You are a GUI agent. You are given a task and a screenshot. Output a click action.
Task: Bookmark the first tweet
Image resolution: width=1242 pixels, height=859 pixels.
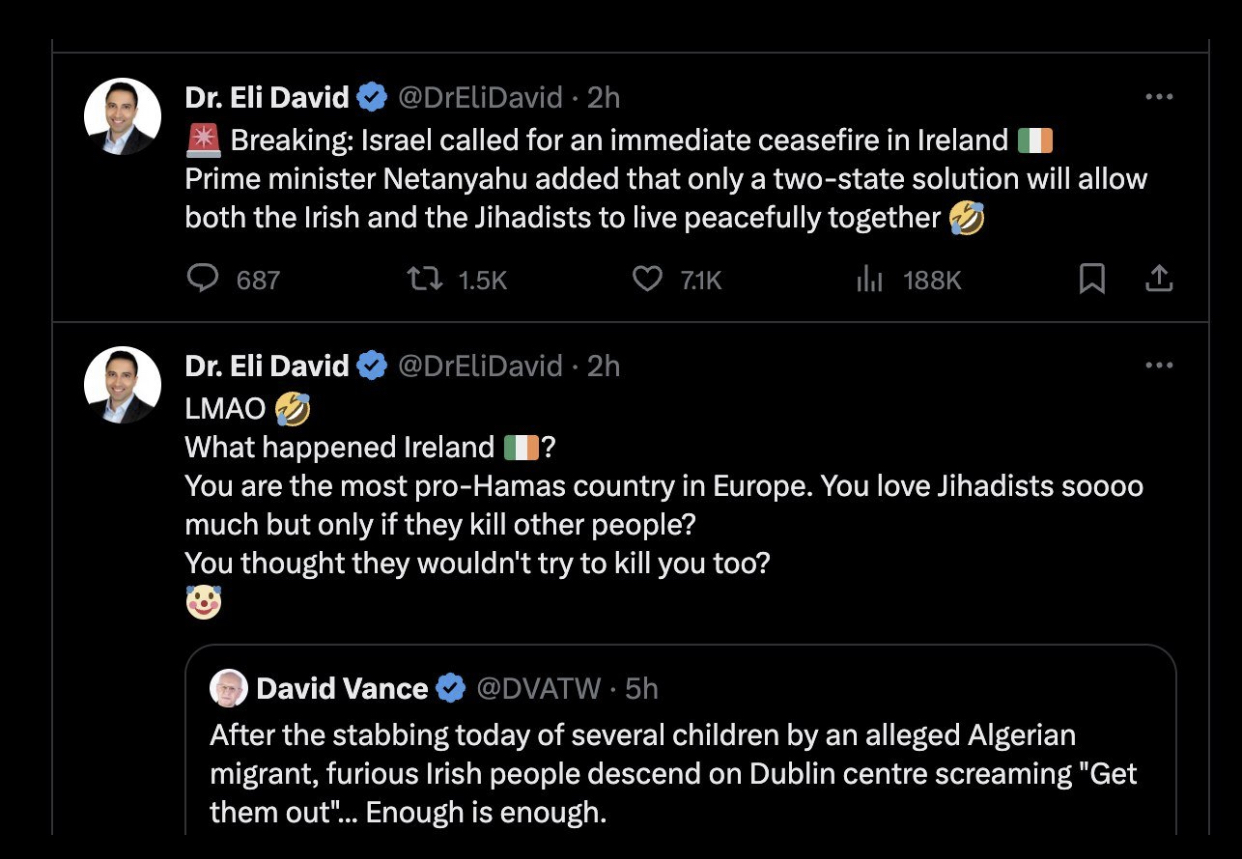coord(1092,279)
